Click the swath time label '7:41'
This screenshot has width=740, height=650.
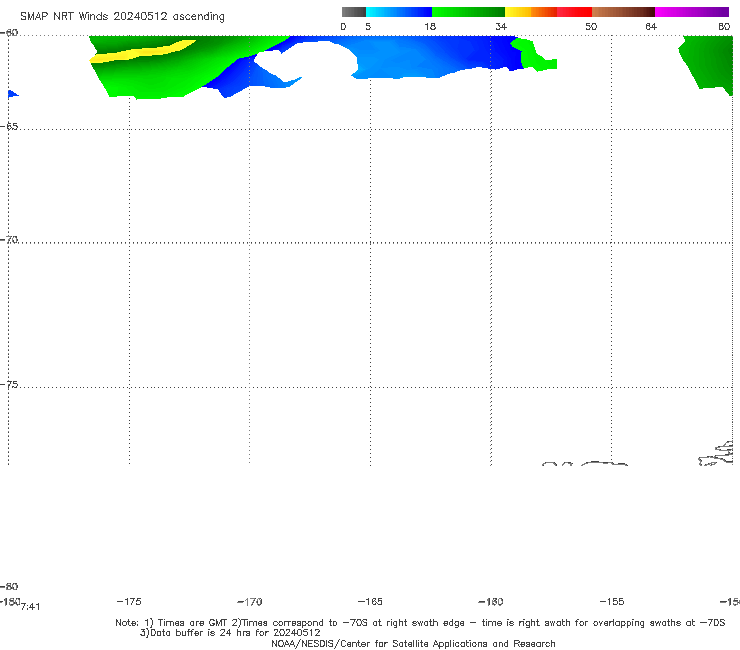pos(31,607)
